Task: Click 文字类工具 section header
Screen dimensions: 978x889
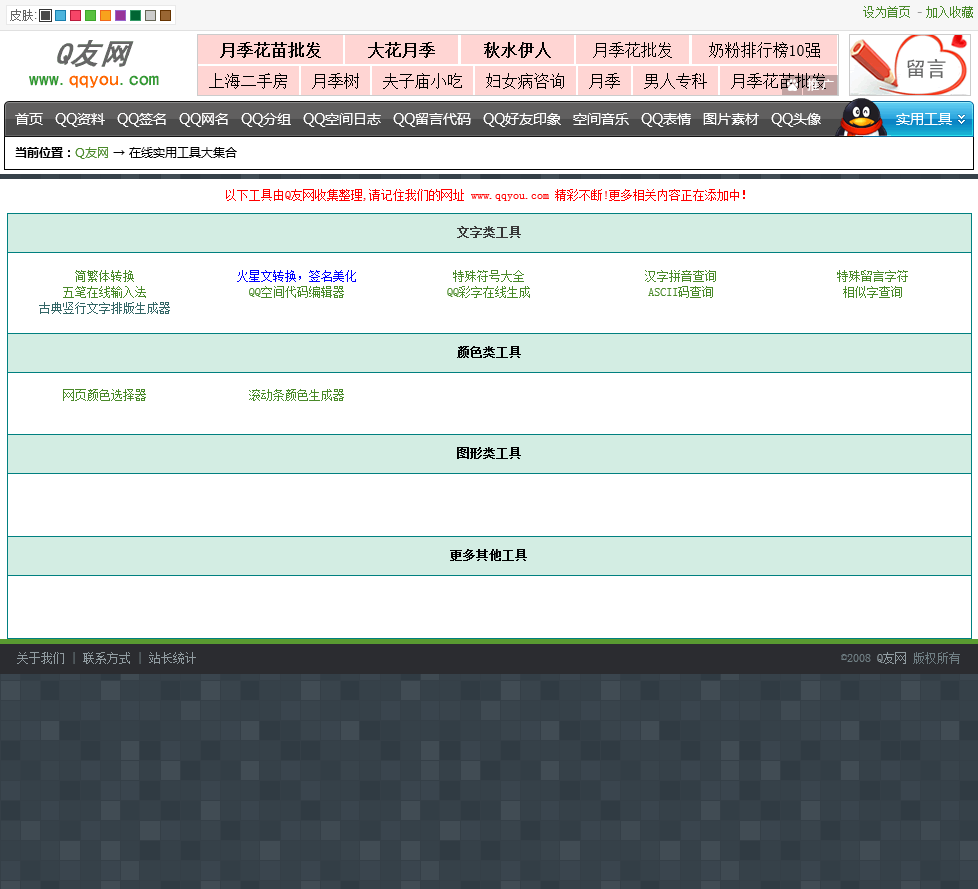Action: pyautogui.click(x=489, y=233)
